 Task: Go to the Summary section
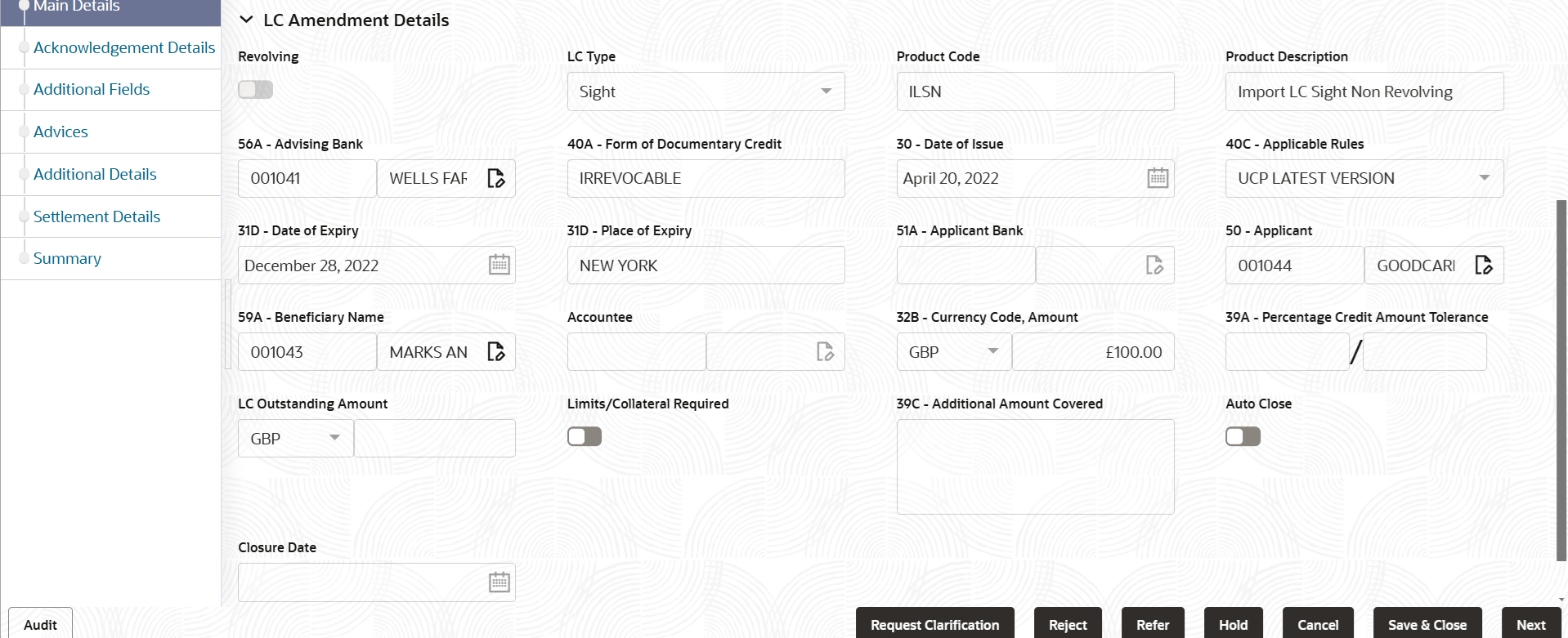coord(67,258)
